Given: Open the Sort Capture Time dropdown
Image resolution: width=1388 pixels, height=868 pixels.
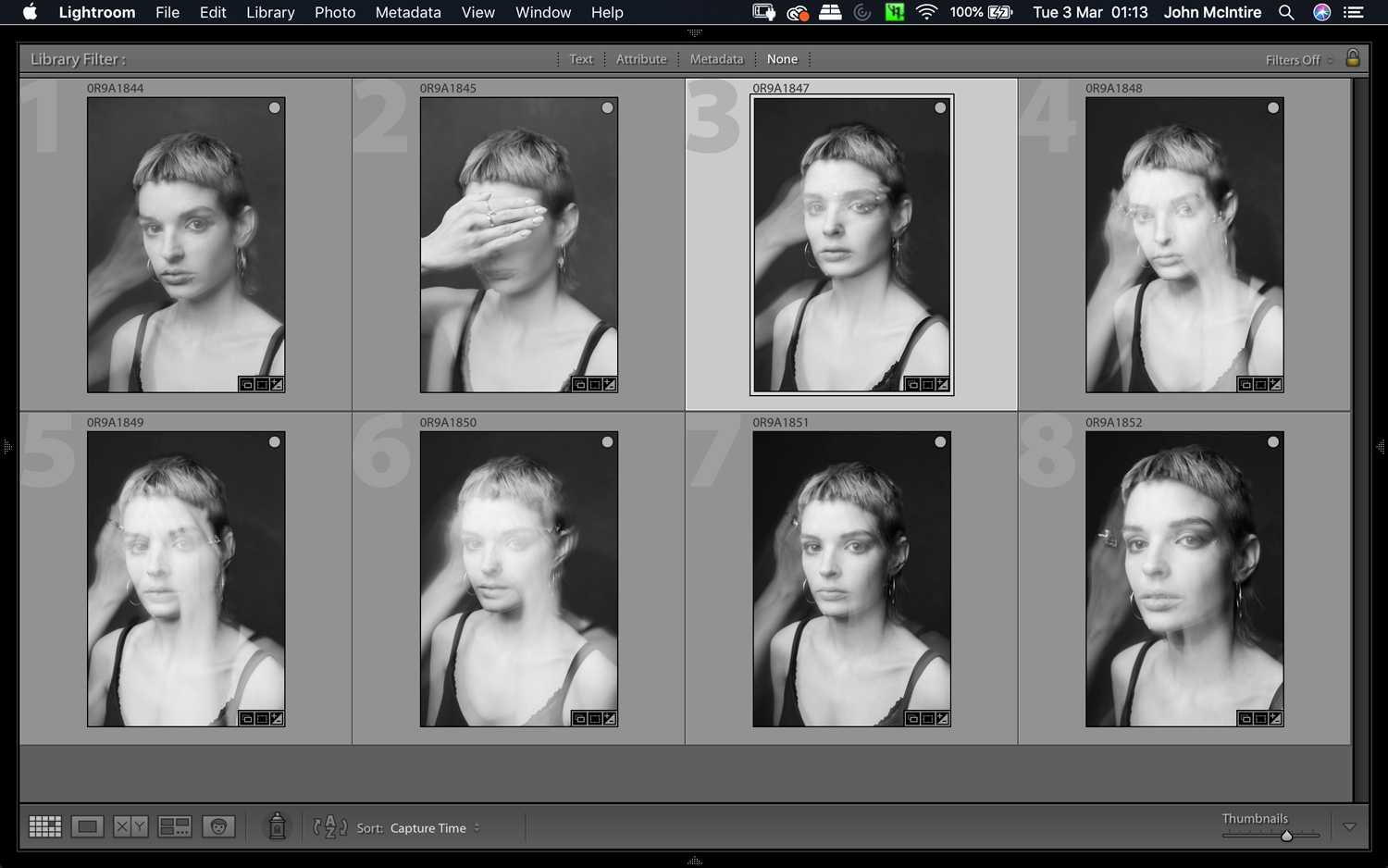Looking at the screenshot, I should tap(434, 828).
